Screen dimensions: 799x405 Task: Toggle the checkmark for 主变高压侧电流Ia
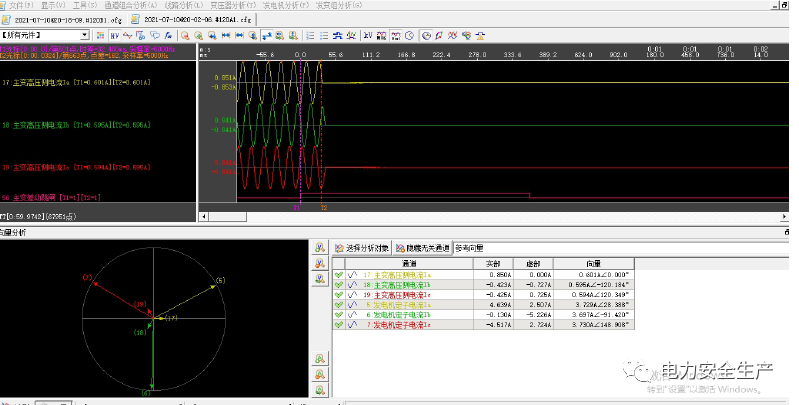coord(339,275)
